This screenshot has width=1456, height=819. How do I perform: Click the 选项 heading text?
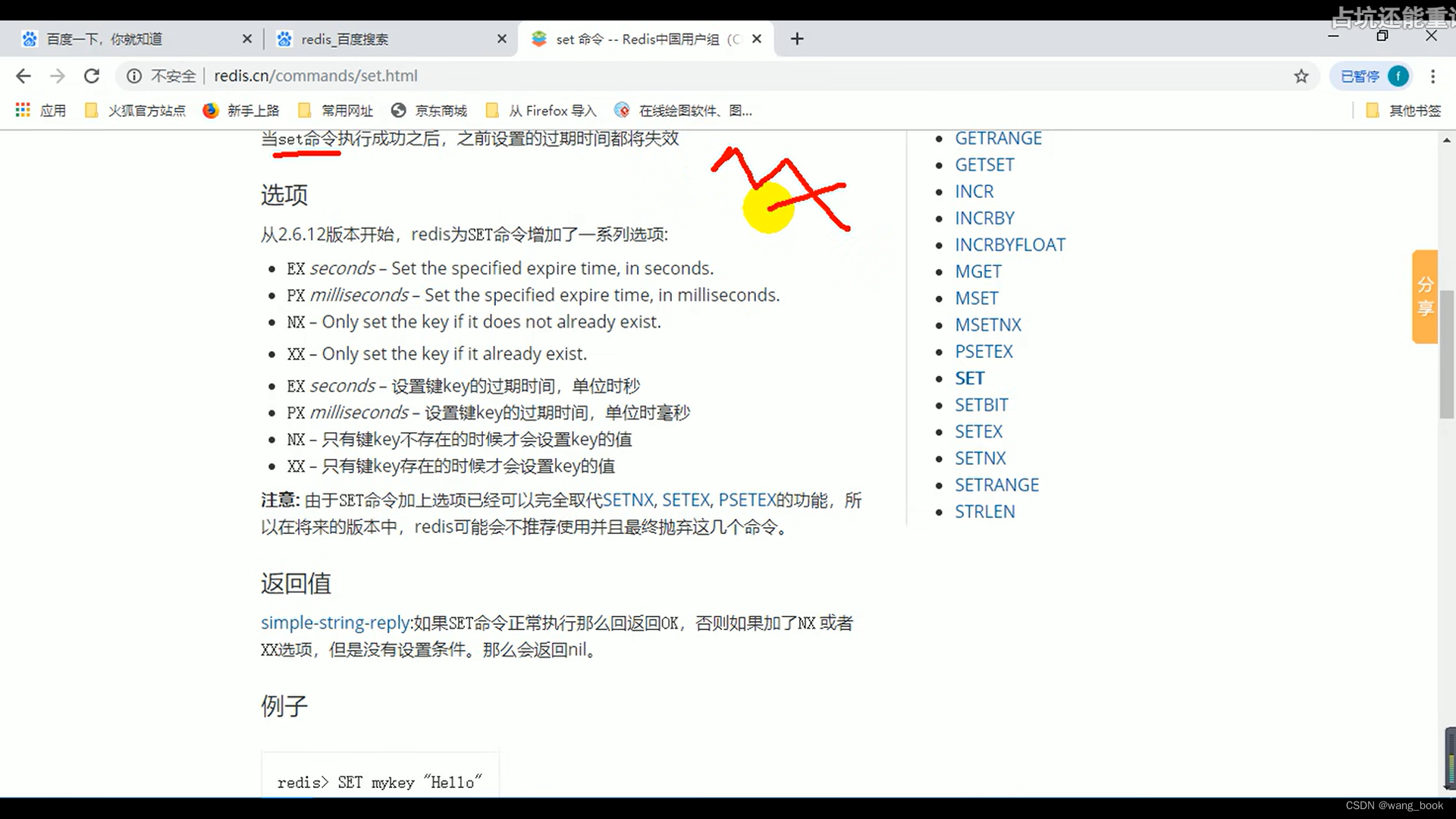(x=284, y=195)
